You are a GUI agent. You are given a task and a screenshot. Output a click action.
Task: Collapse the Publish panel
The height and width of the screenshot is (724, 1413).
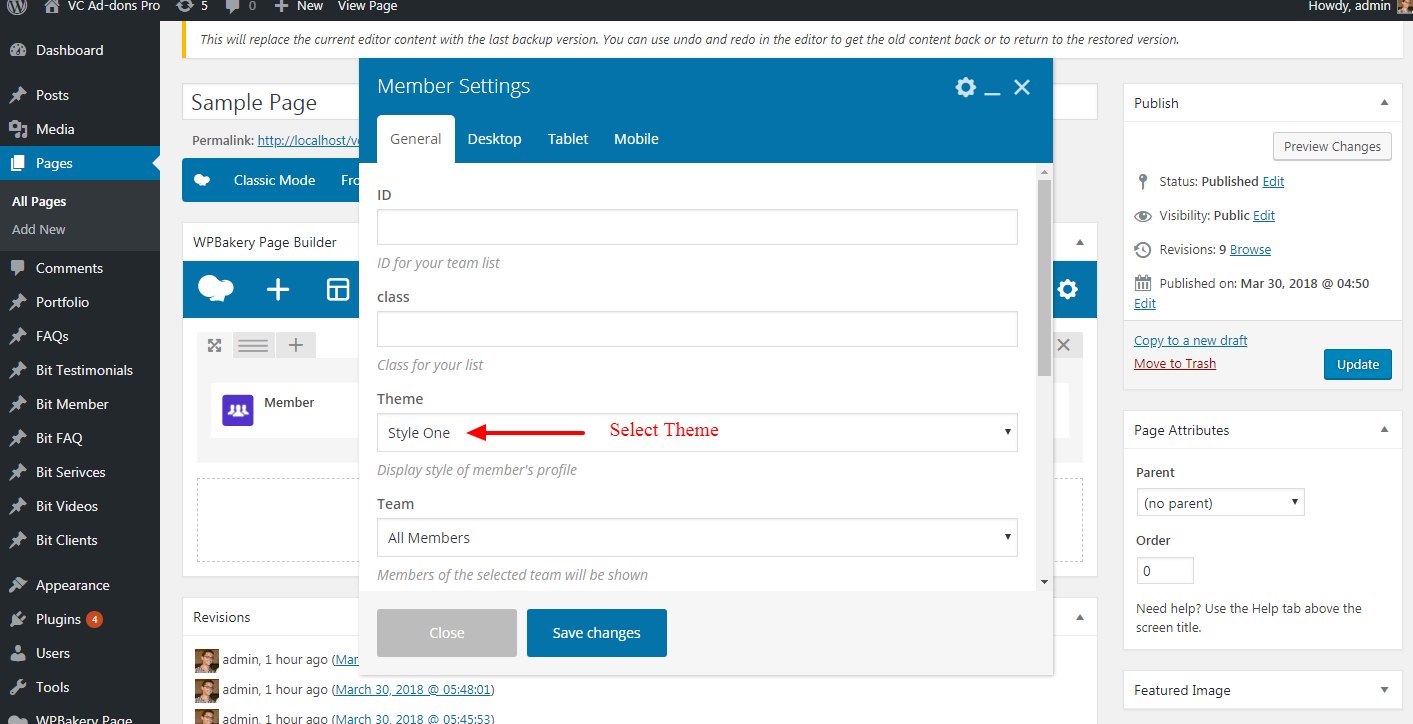tap(1384, 103)
